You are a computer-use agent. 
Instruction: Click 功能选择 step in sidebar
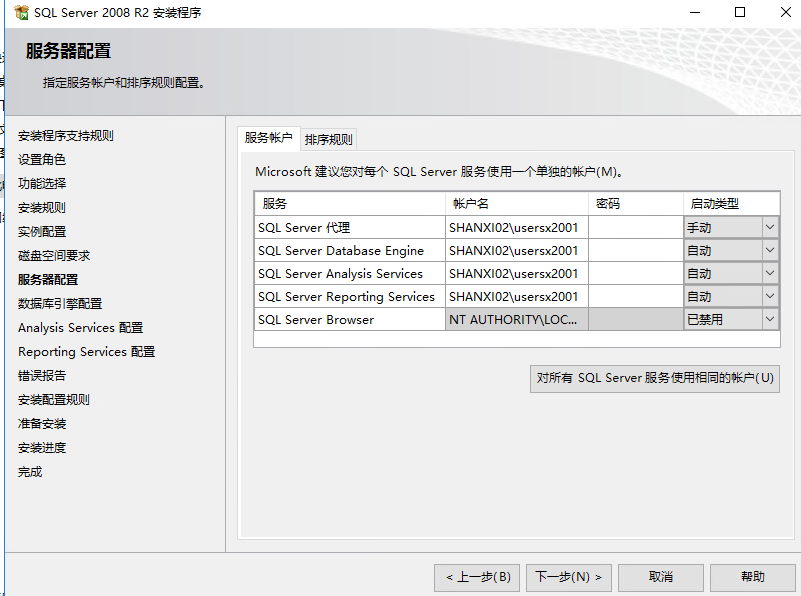(x=42, y=184)
